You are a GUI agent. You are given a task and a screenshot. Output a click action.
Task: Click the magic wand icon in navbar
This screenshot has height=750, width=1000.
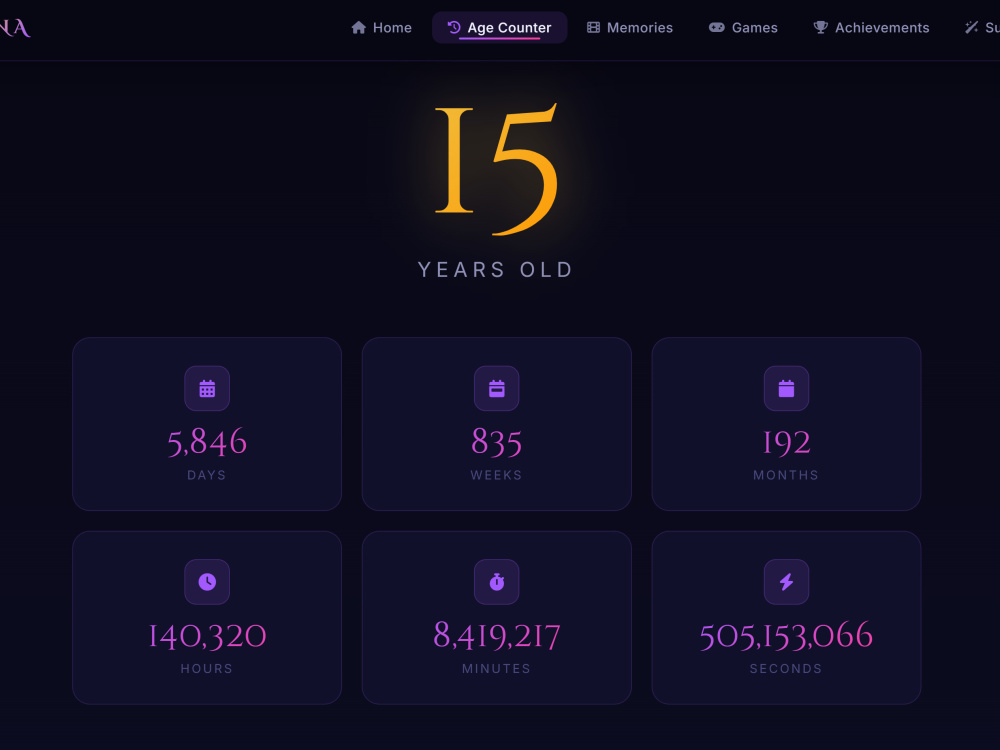[971, 27]
